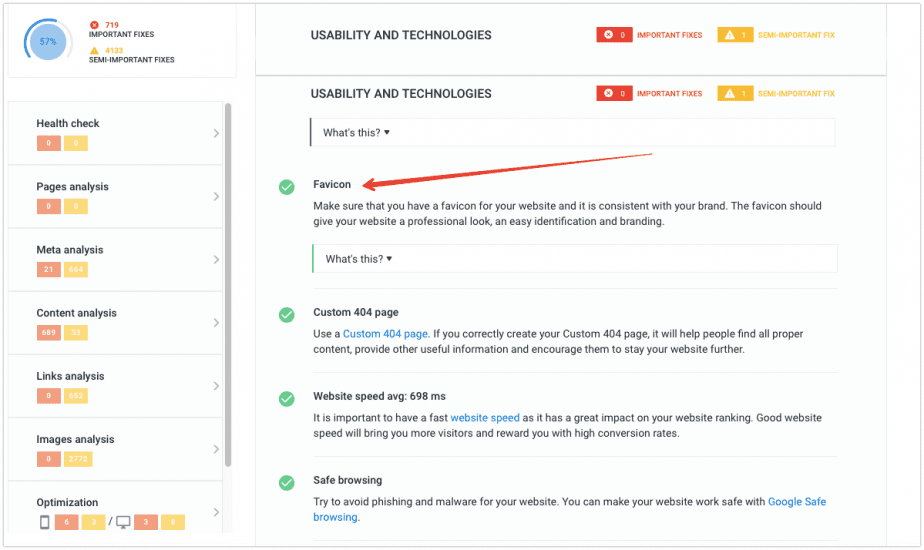Click the mobile phone icon under Optimization
Screen dimensions: 924x550
(44, 522)
